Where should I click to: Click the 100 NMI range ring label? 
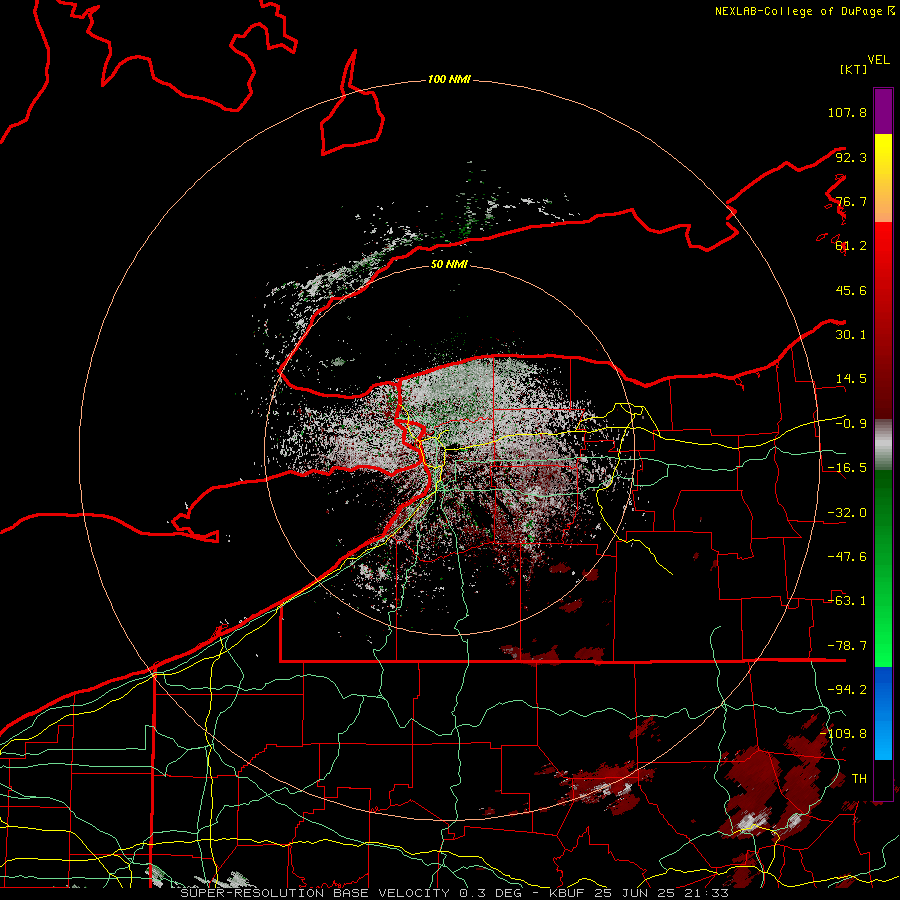(x=449, y=79)
